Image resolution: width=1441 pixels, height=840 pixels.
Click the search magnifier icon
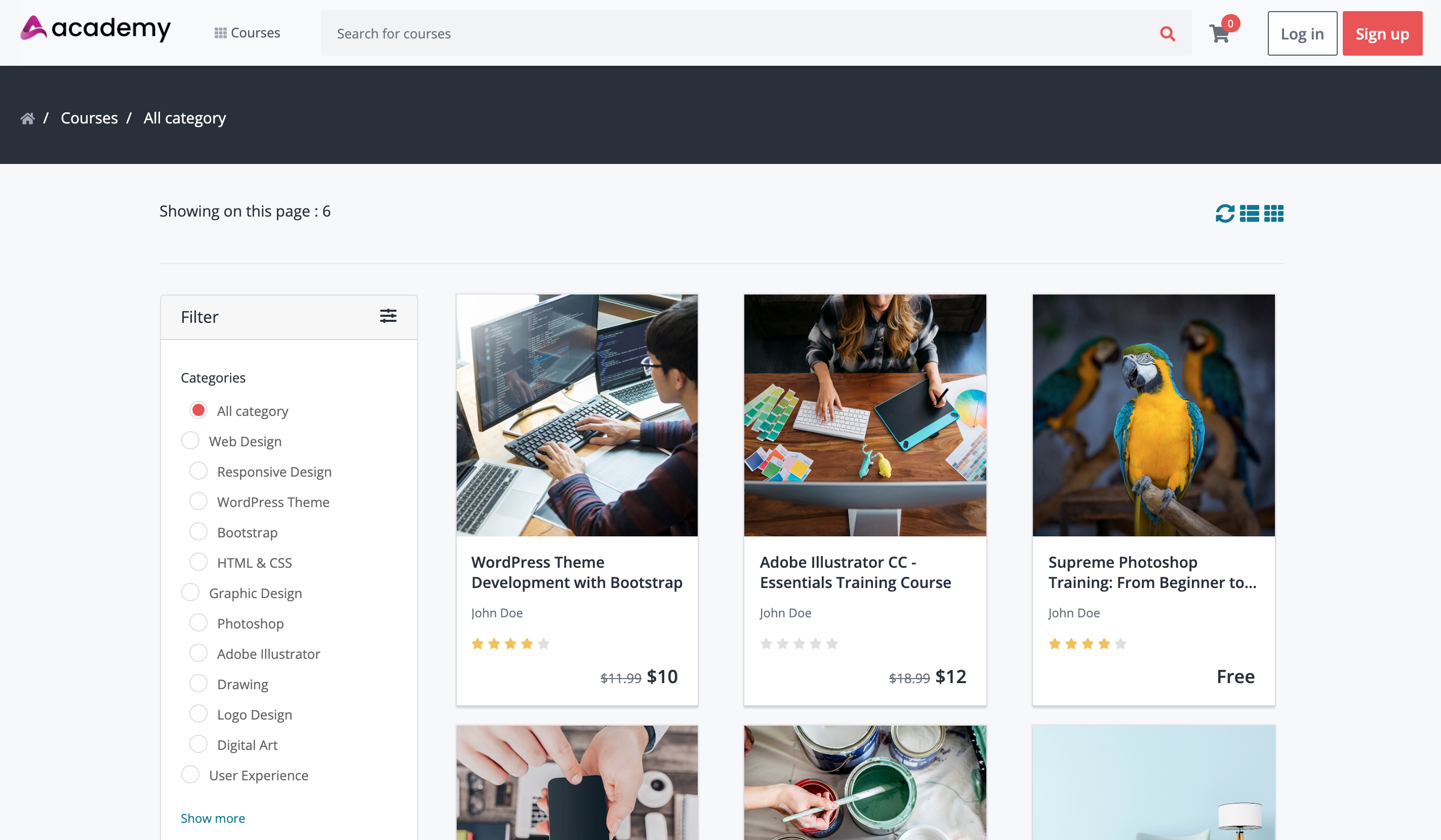coord(1168,34)
